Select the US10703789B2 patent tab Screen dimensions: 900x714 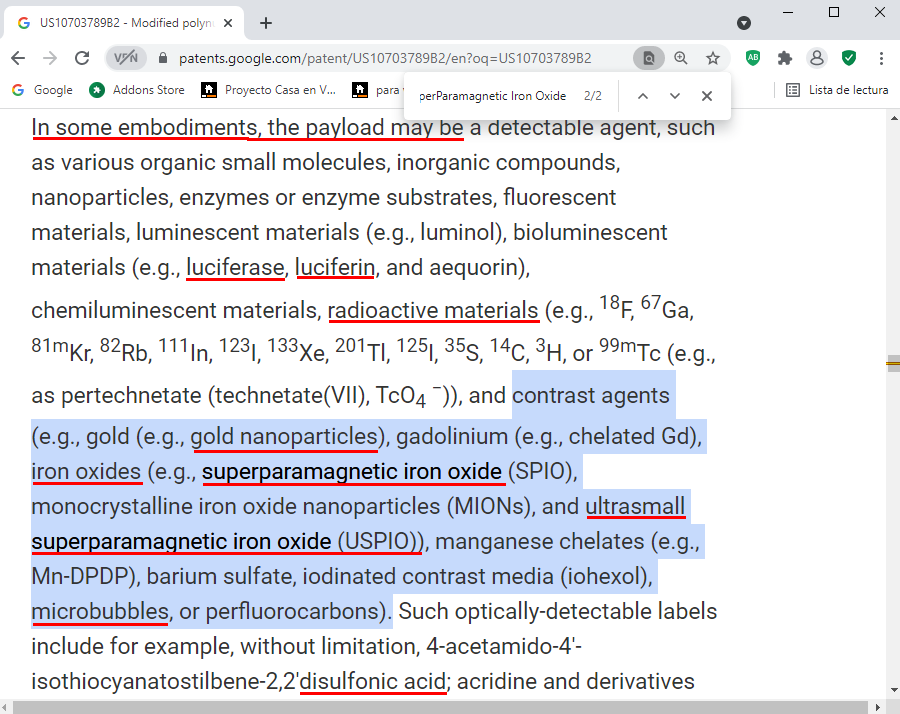click(x=120, y=23)
